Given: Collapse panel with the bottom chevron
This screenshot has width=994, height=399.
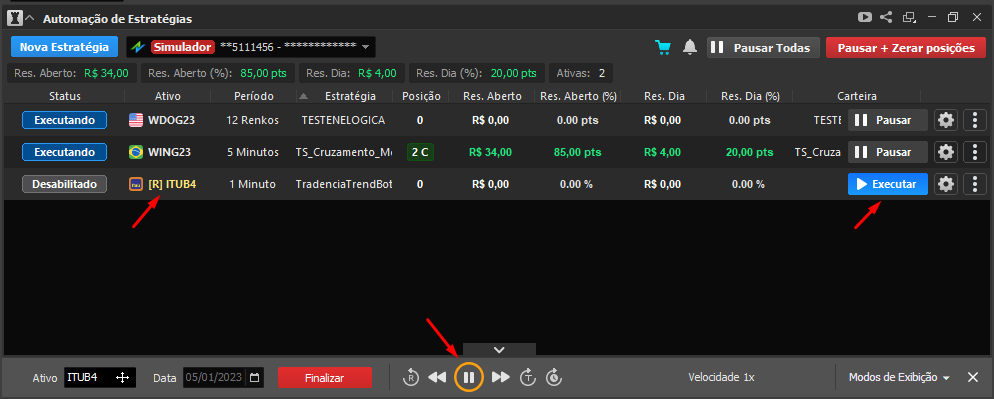Looking at the screenshot, I should [499, 349].
